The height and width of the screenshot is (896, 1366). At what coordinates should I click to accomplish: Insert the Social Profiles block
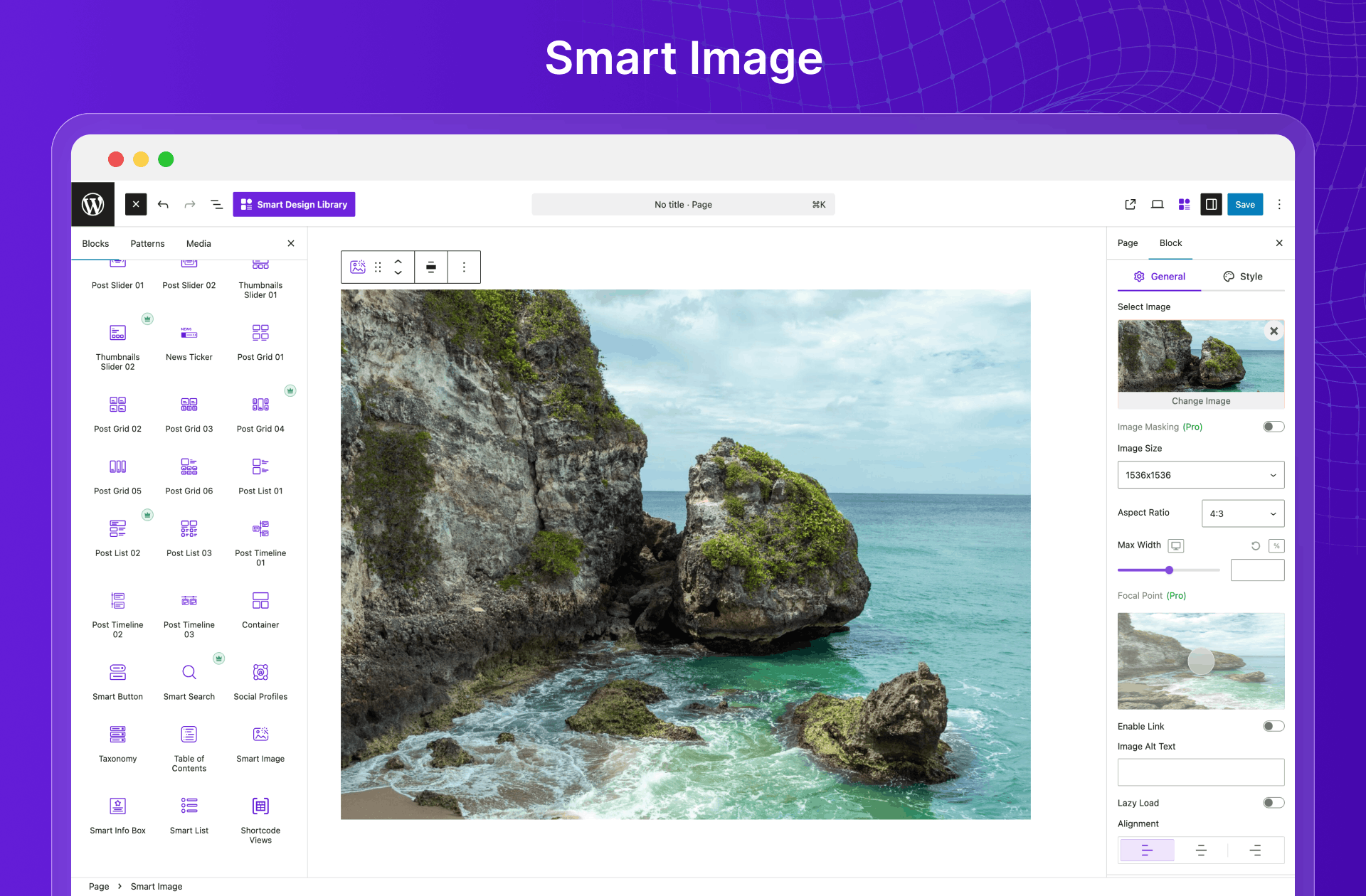tap(260, 673)
